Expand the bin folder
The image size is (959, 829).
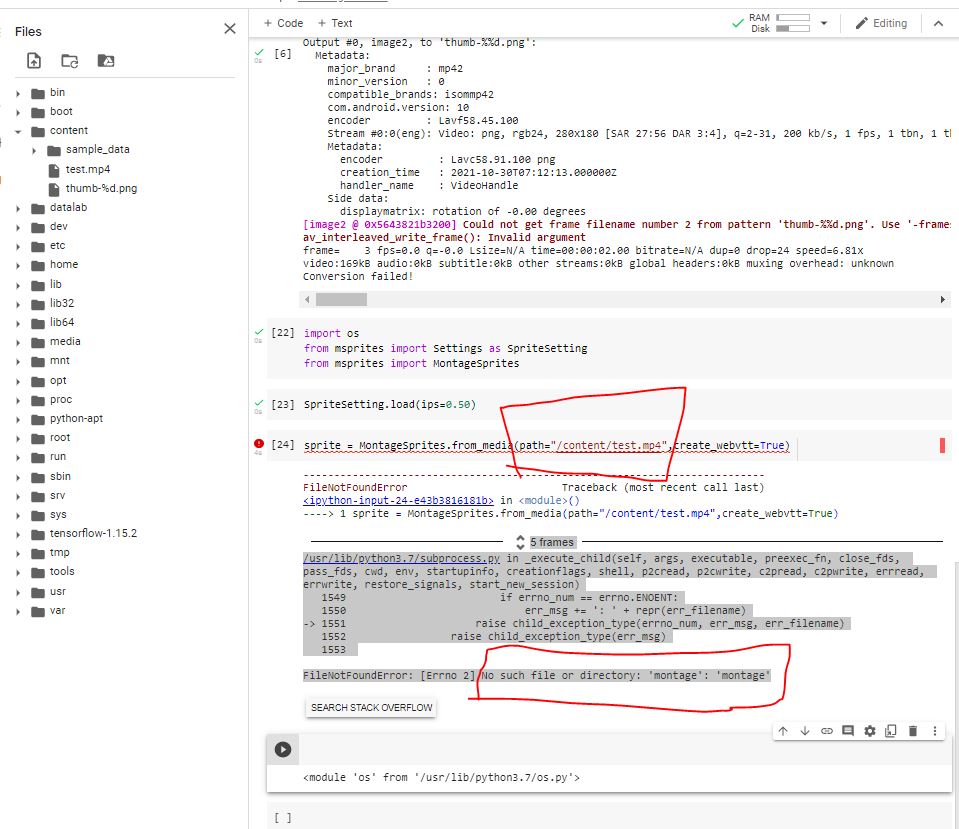(x=18, y=93)
